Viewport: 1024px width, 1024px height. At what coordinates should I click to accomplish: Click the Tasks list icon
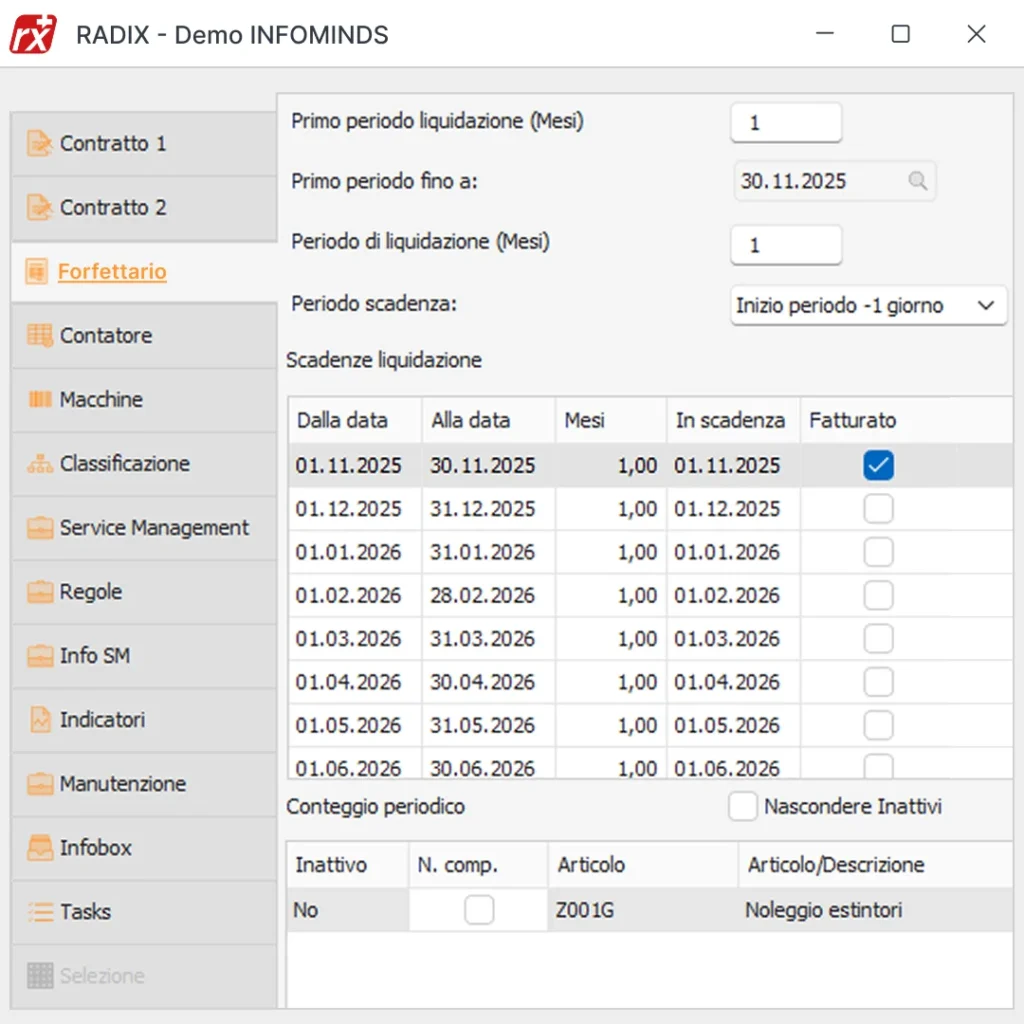40,912
